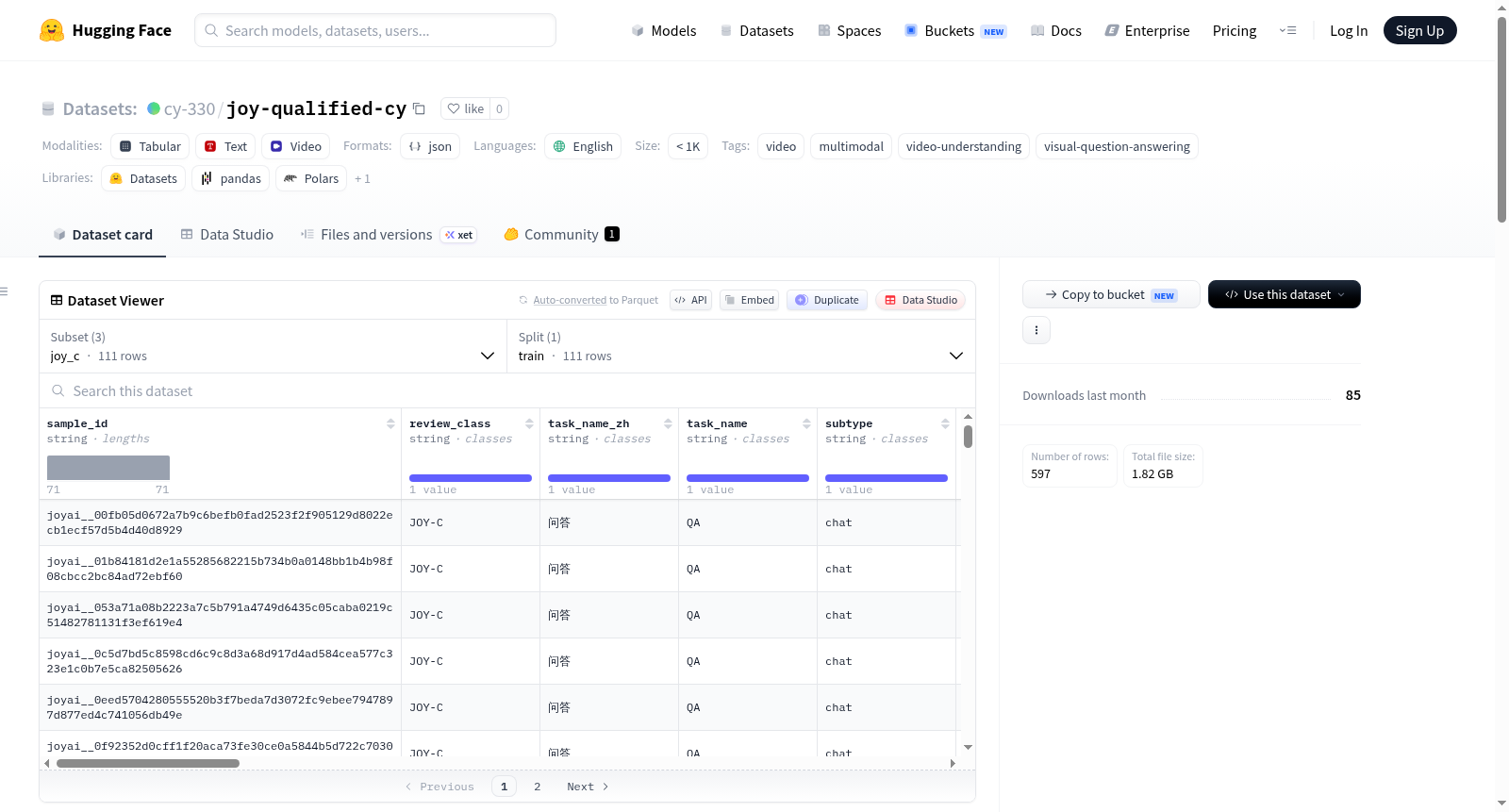Click the sample_id length histogram bar

[x=108, y=468]
